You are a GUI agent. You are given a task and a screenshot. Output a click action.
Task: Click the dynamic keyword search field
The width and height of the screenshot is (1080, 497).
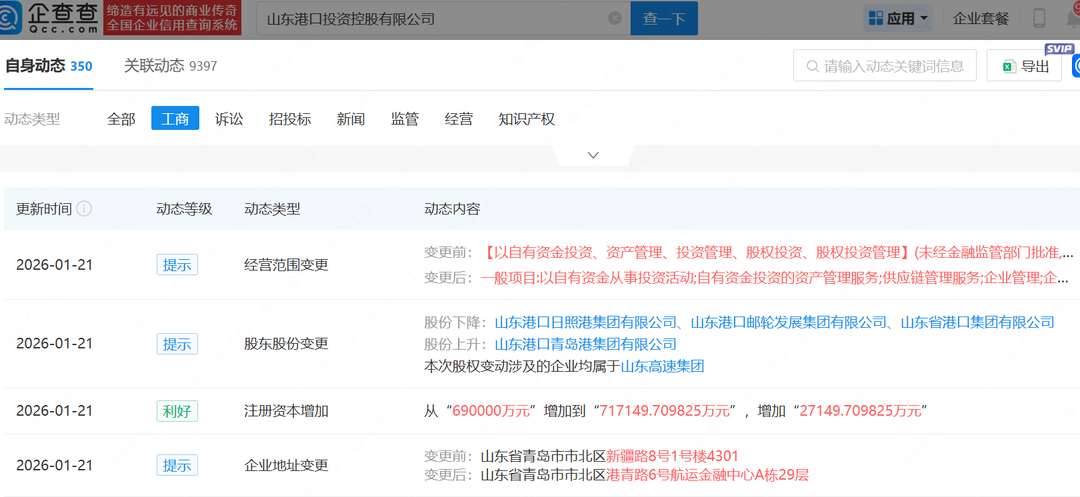[x=892, y=67]
